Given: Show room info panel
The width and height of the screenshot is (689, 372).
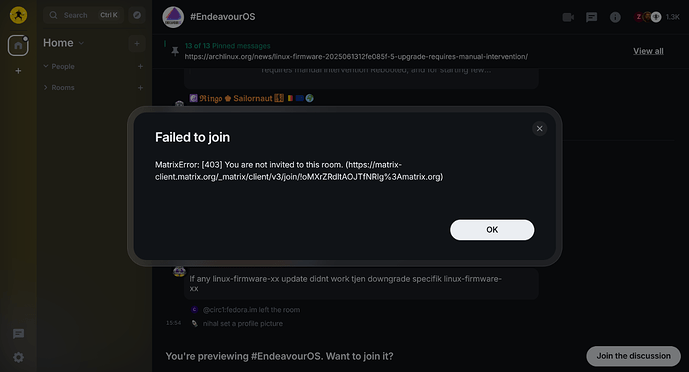Looking at the screenshot, I should [615, 17].
